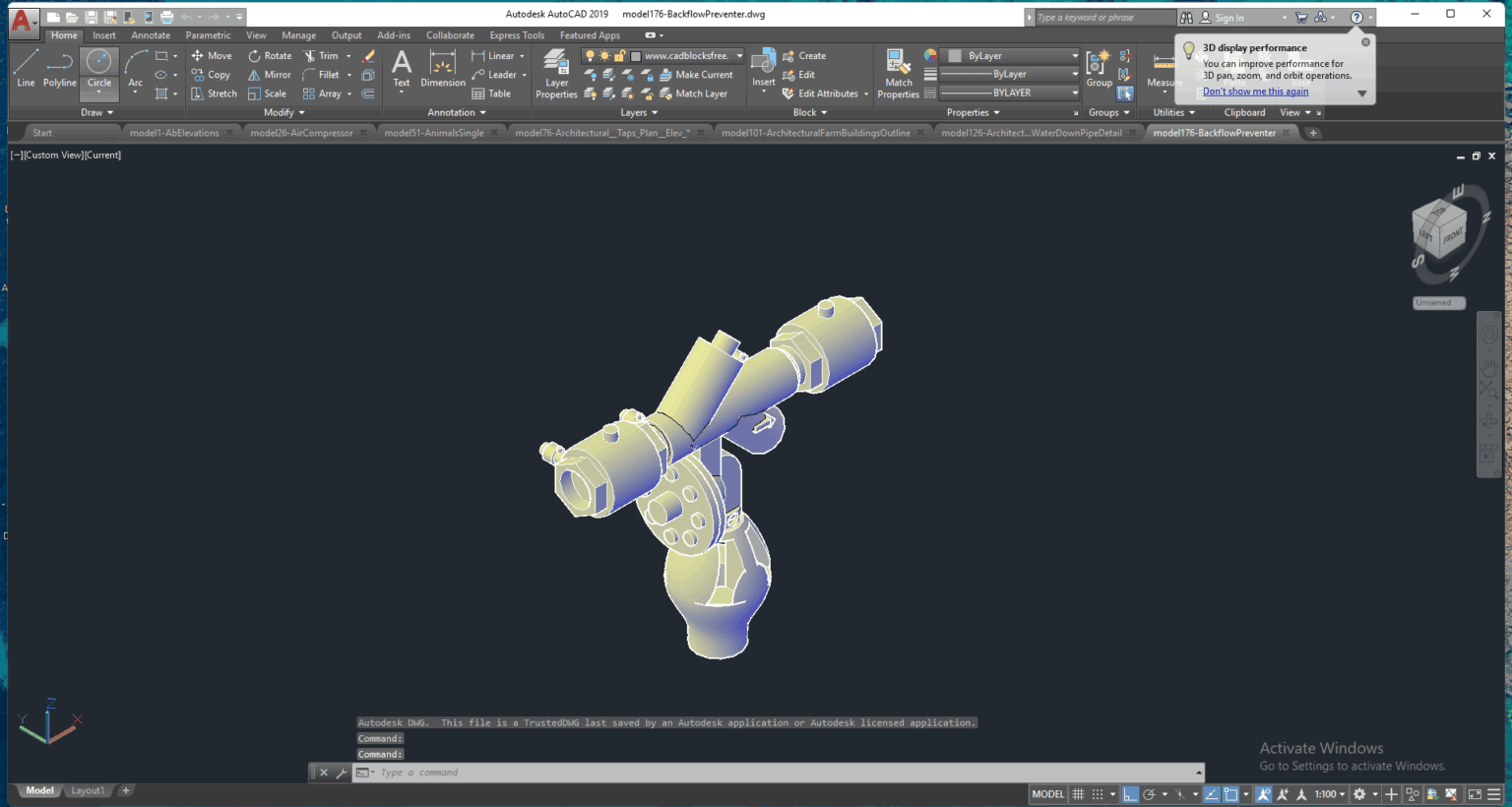Activate the Mirror tool

tap(269, 74)
